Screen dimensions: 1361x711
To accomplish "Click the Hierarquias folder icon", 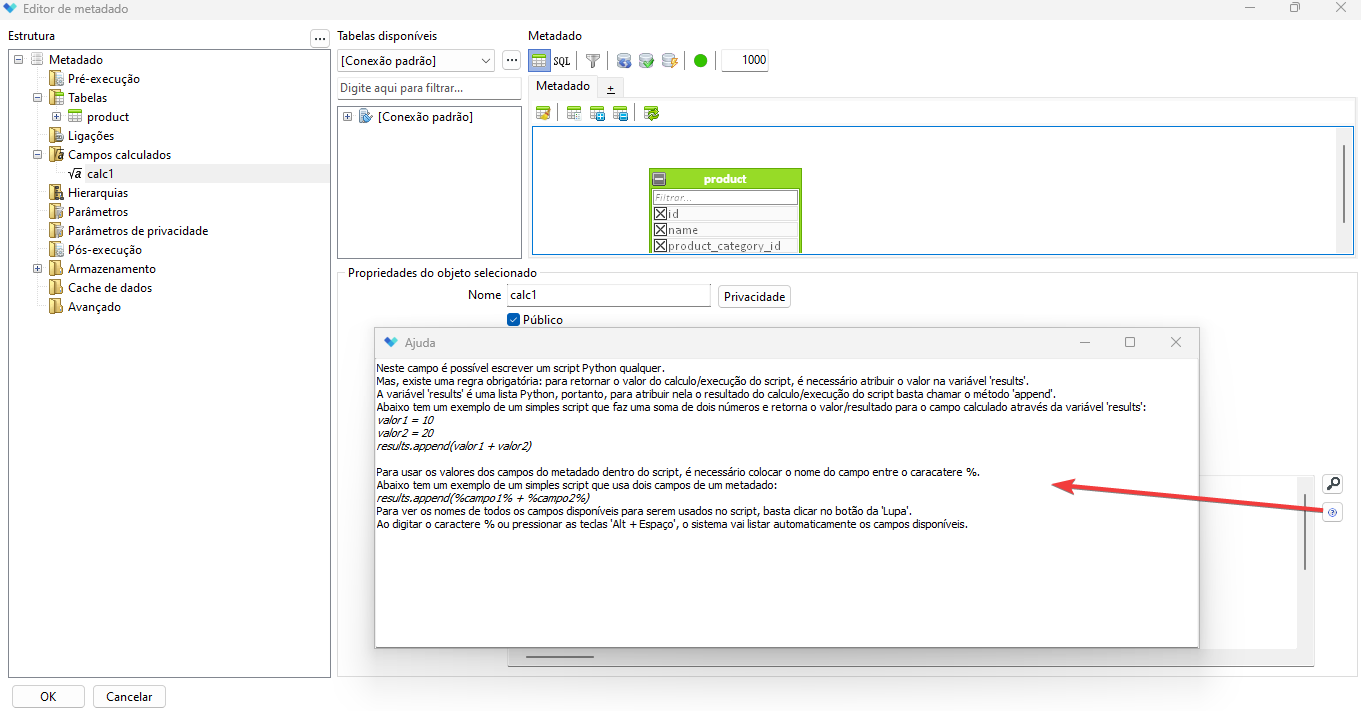I will [57, 193].
